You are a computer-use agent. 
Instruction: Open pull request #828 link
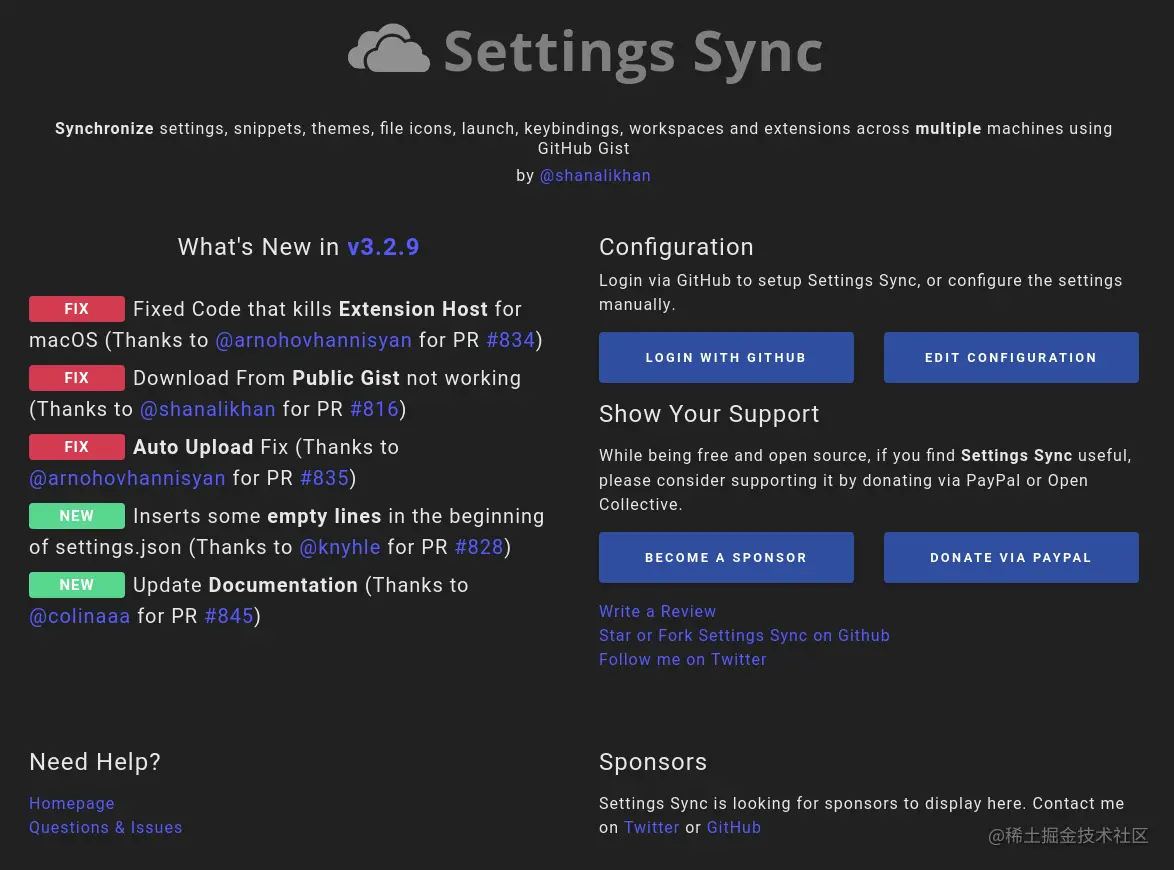[479, 547]
